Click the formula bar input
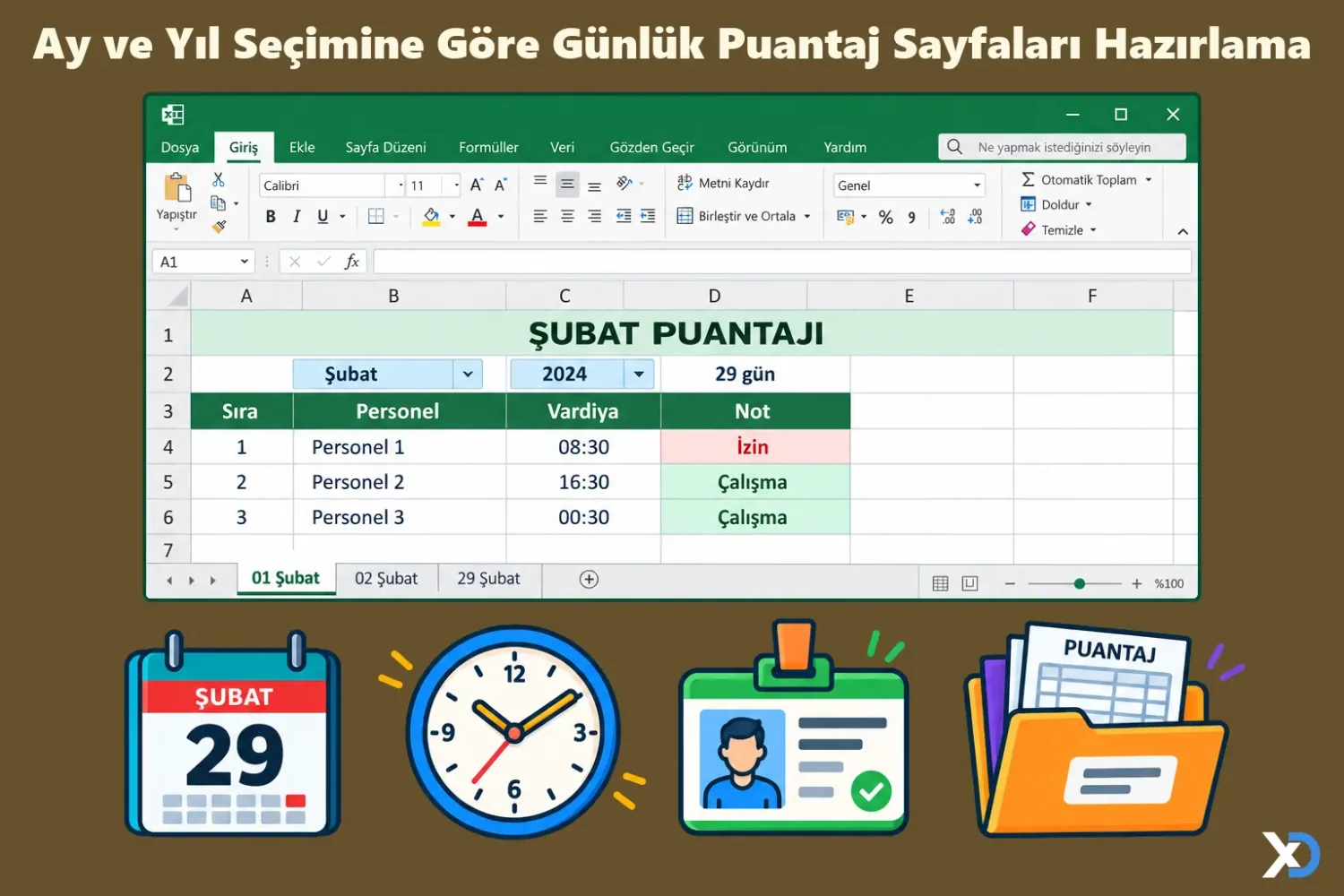The image size is (1344, 896). click(x=781, y=262)
